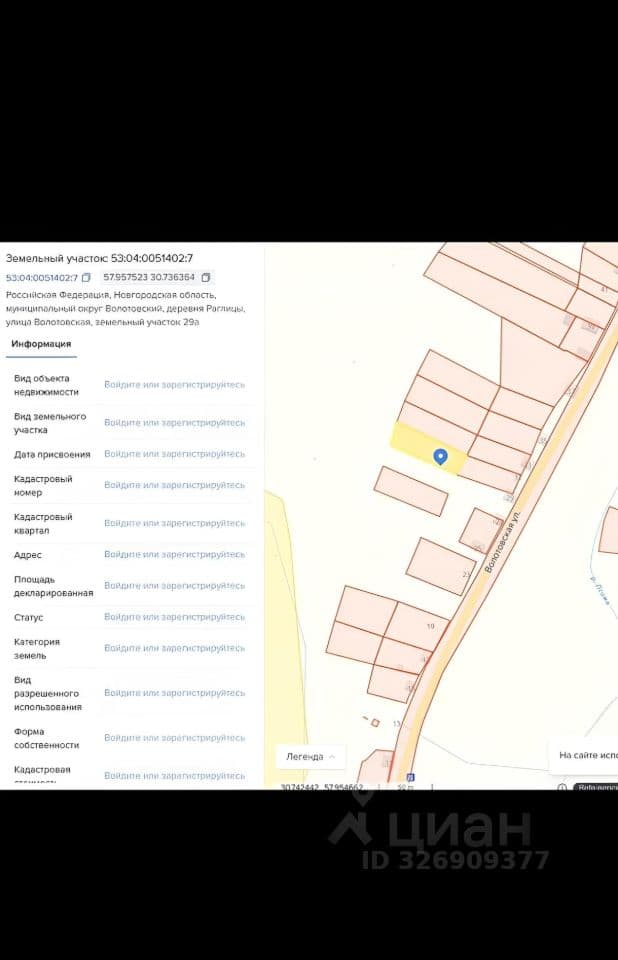The width and height of the screenshot is (618, 960).
Task: Click the login link in Статус row
Action: (x=175, y=617)
